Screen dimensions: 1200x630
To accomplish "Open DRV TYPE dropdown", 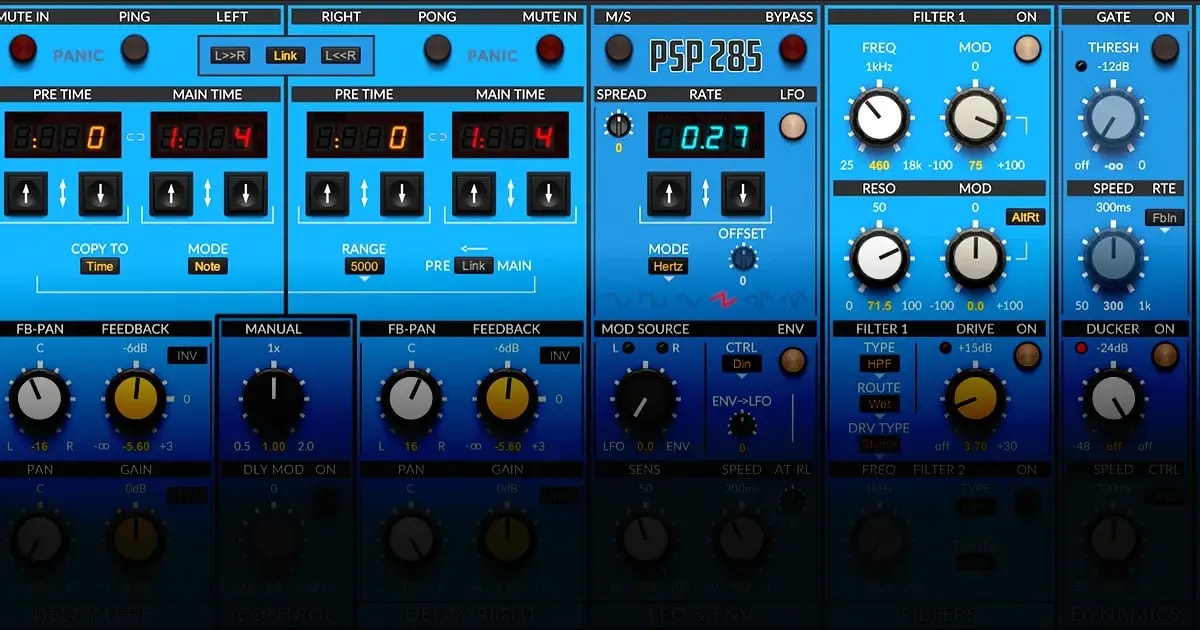I will click(880, 444).
